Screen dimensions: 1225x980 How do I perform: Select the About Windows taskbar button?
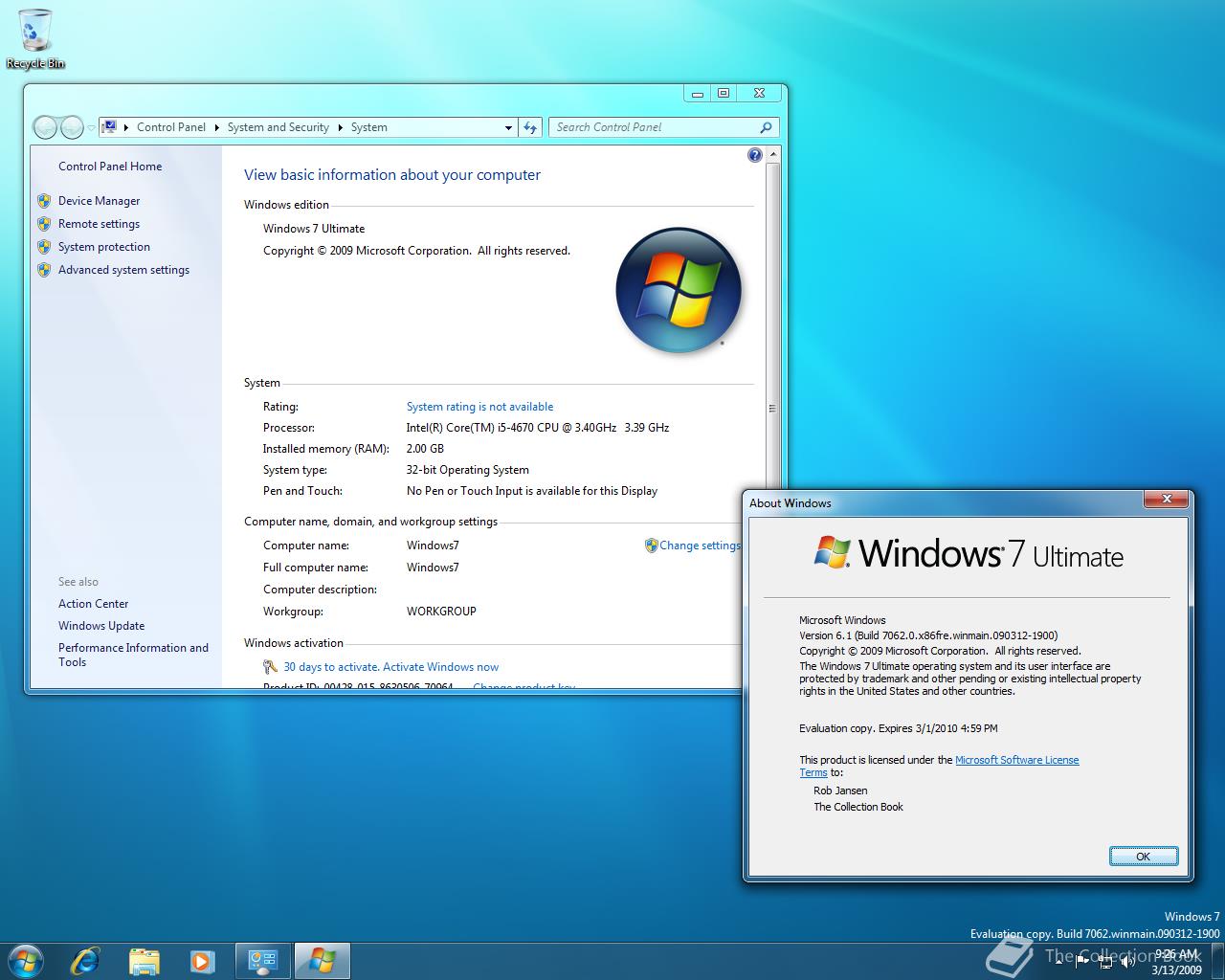pyautogui.click(x=322, y=961)
